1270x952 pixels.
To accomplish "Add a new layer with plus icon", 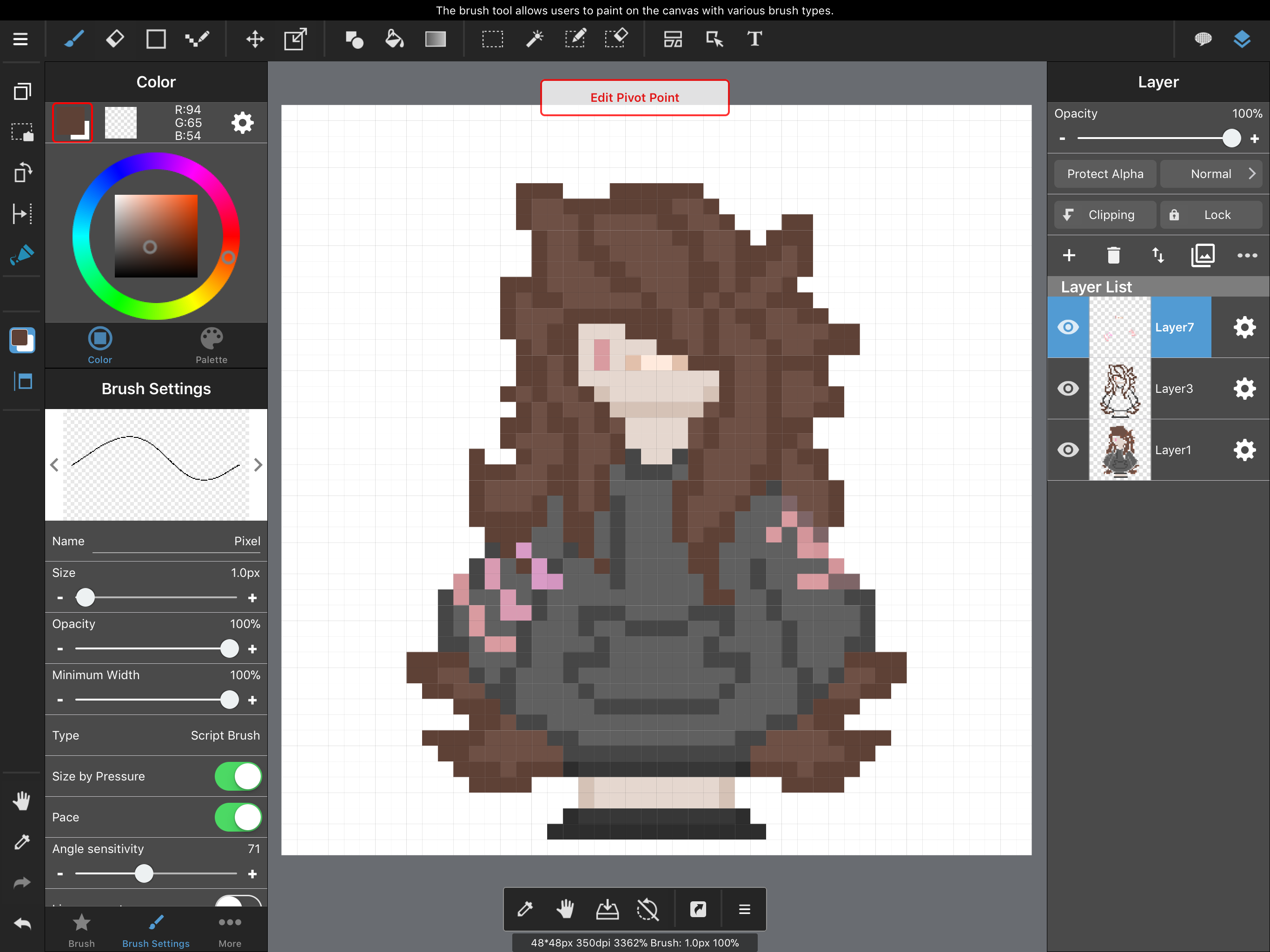I will 1068,255.
